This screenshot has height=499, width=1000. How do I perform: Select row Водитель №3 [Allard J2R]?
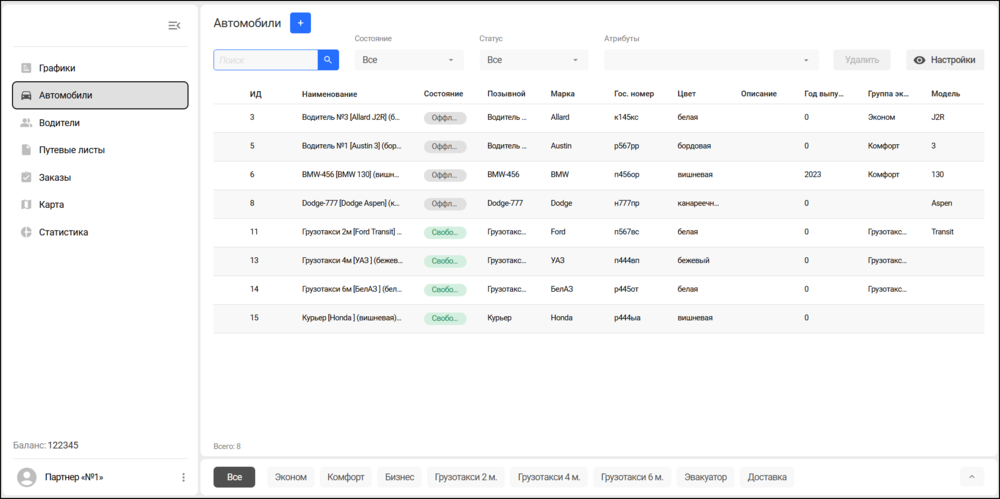click(x=599, y=118)
